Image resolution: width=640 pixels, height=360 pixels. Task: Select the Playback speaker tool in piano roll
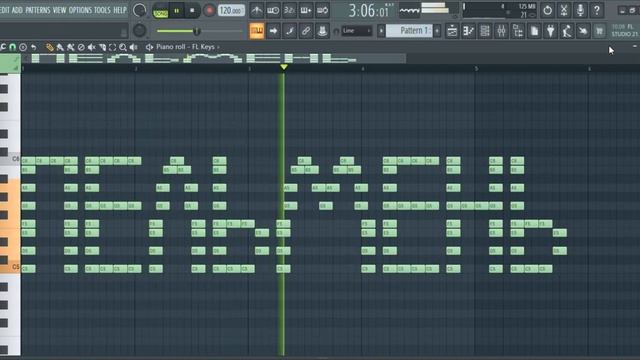[133, 47]
